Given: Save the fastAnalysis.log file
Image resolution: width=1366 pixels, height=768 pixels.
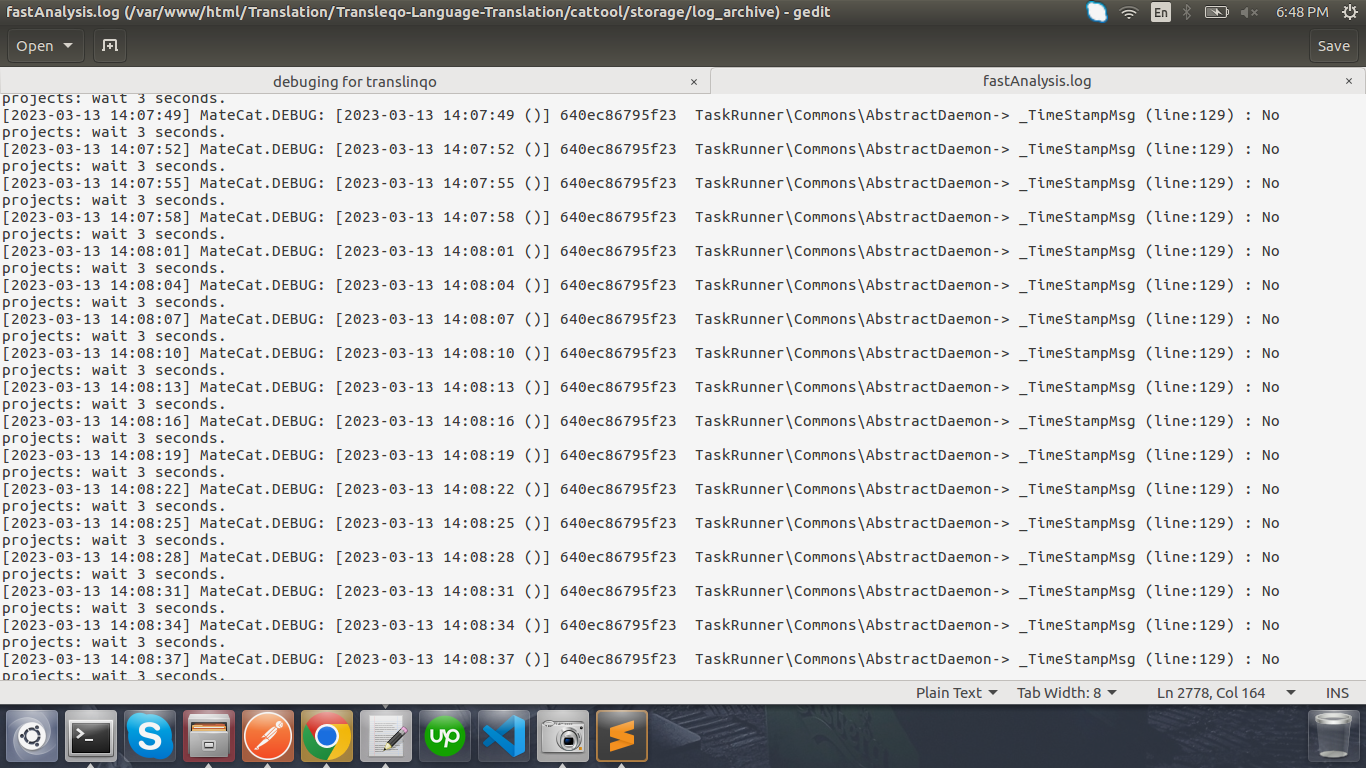Looking at the screenshot, I should point(1334,46).
